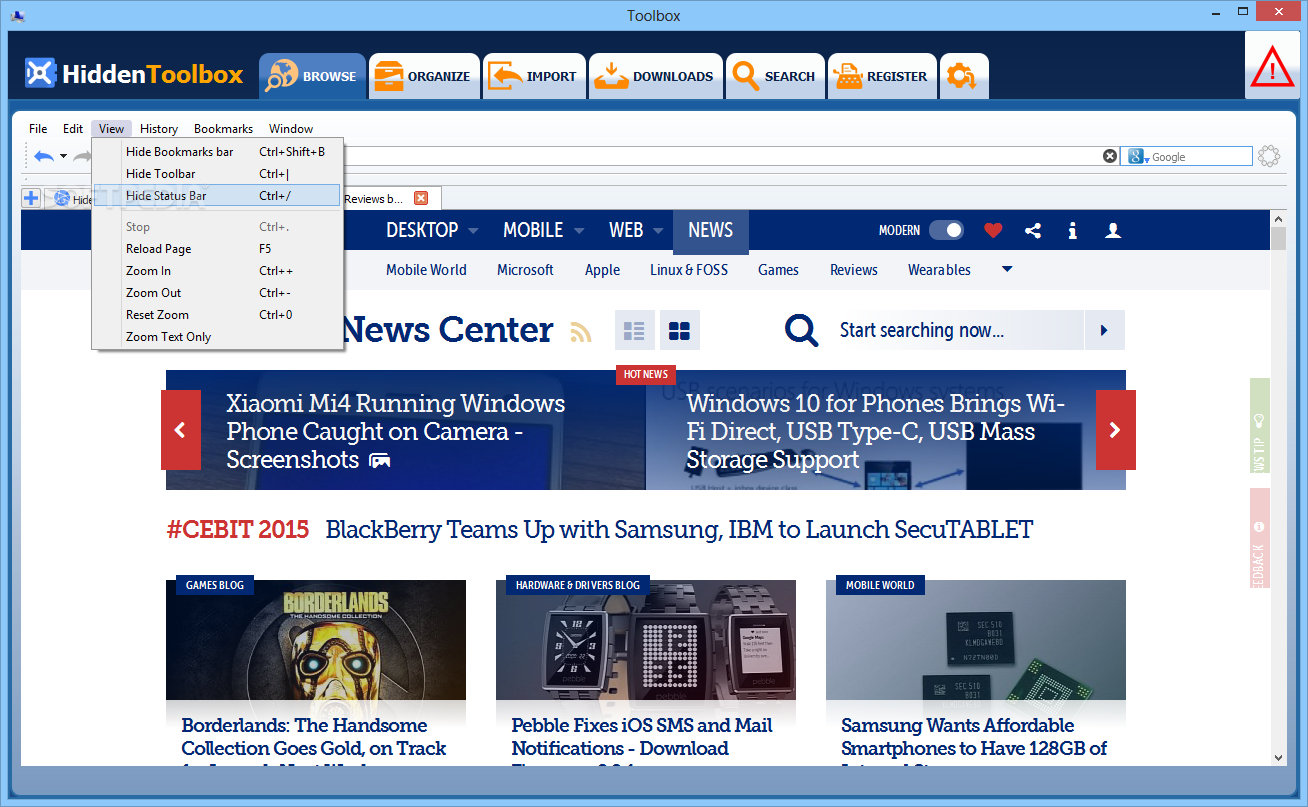Choose Zoom In

217,271
